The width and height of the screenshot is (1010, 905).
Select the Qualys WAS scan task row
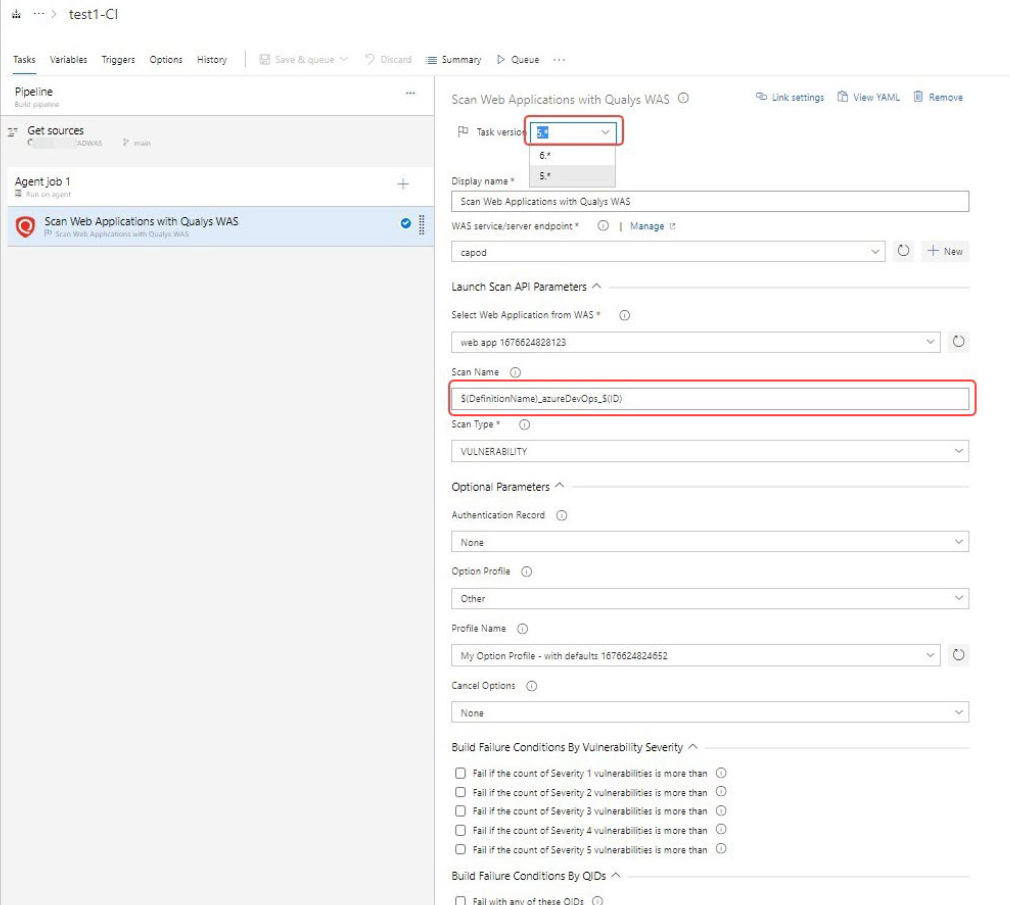221,226
